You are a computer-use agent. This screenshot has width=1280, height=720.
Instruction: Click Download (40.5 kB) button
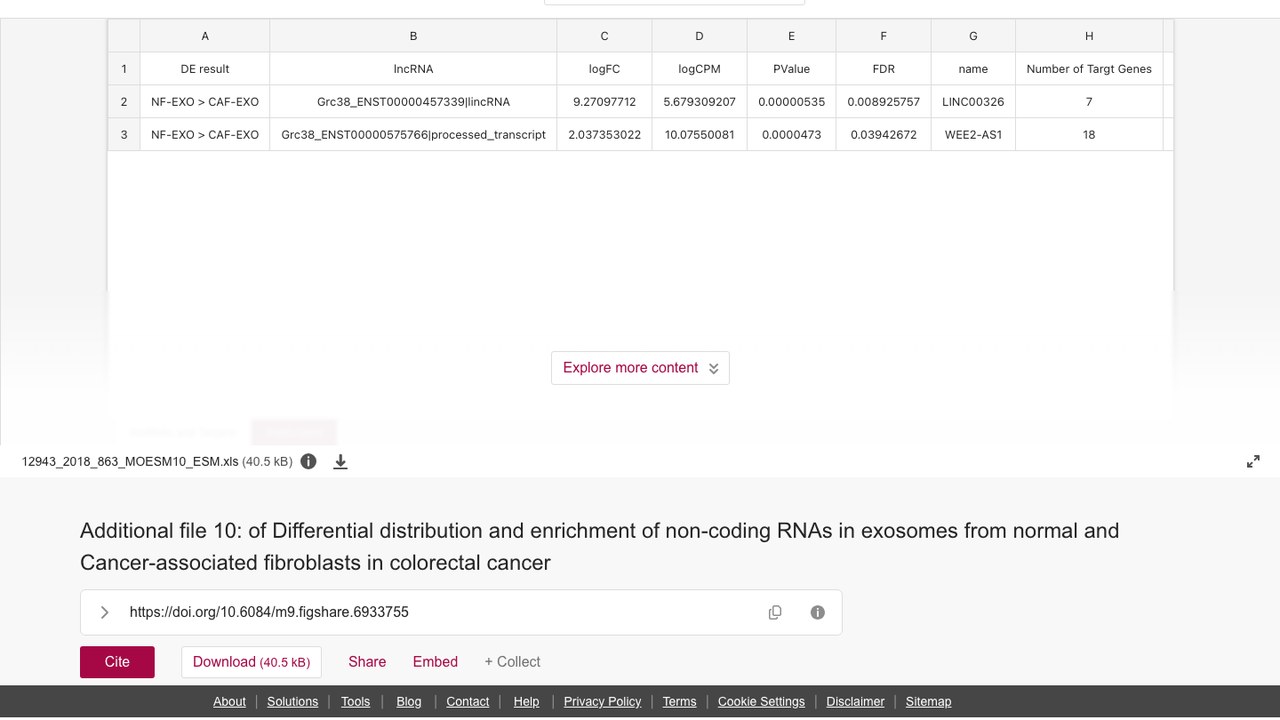coord(251,662)
